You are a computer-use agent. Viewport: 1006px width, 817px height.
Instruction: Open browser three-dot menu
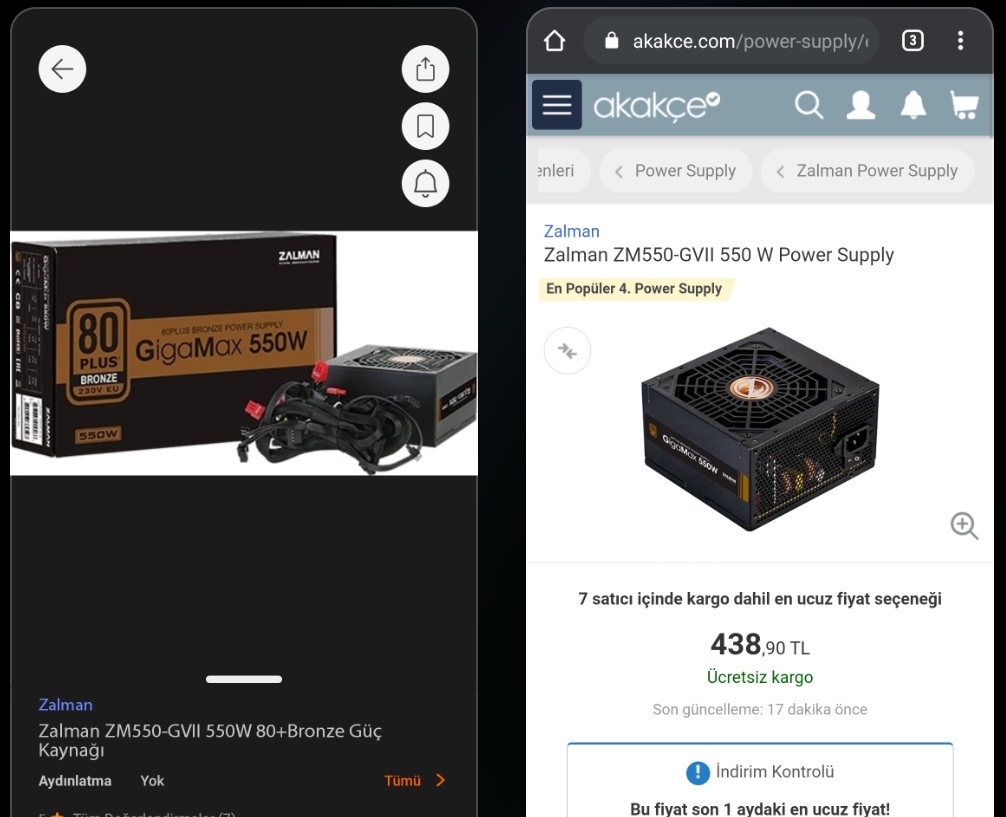tap(960, 40)
